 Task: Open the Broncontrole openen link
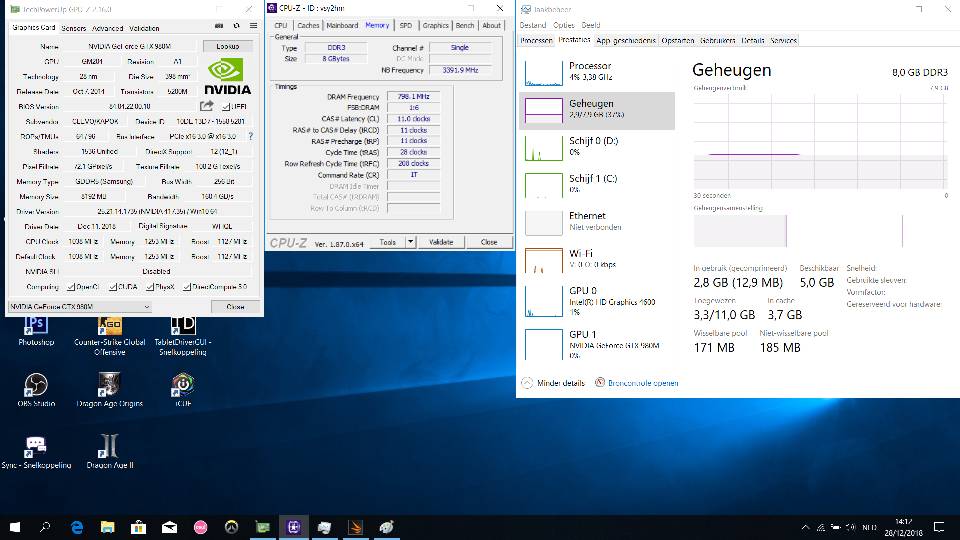point(643,383)
